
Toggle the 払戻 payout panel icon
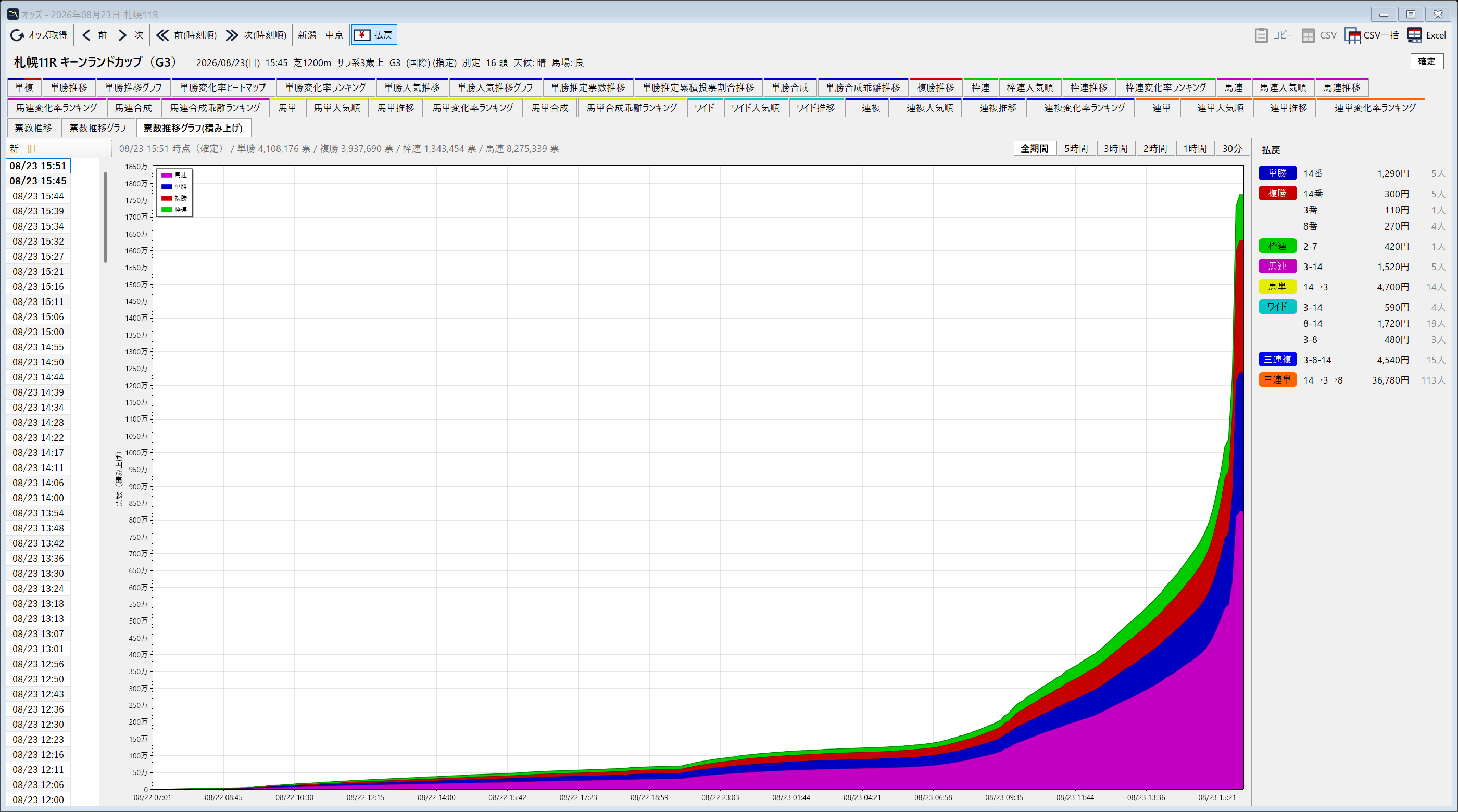(362, 35)
